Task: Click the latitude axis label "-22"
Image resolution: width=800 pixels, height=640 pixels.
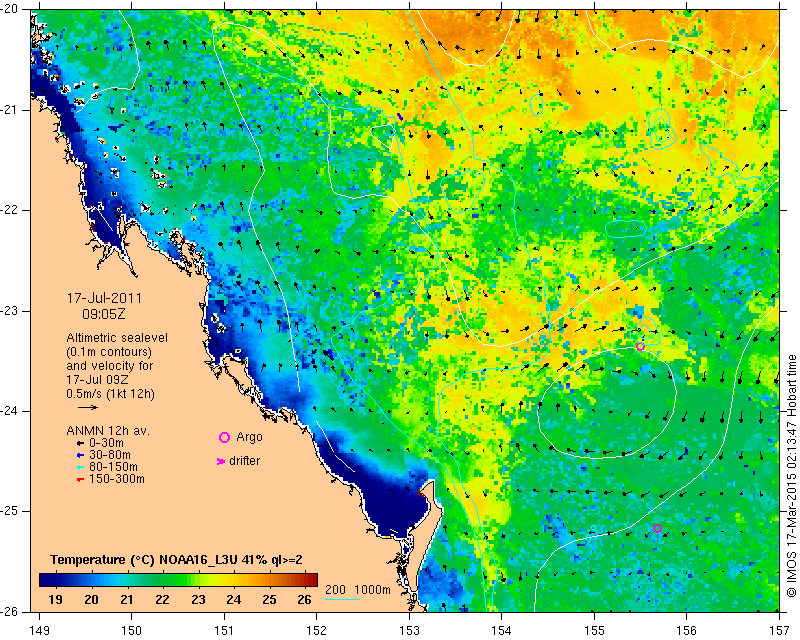Action: coord(9,210)
